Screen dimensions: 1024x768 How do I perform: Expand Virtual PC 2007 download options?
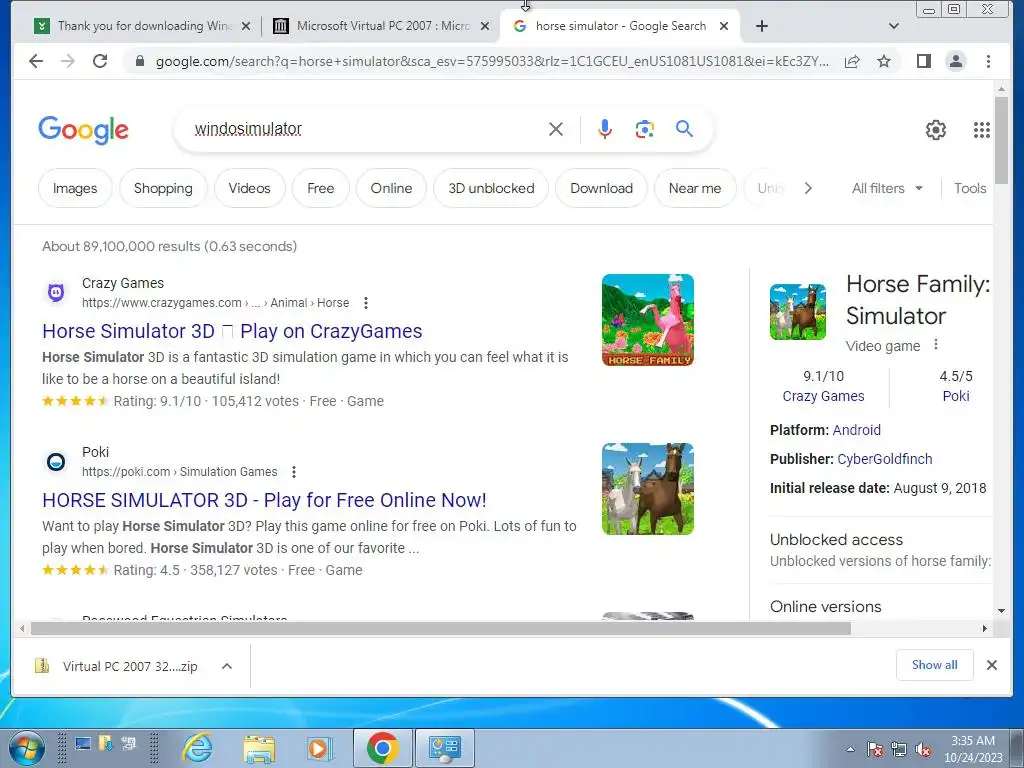[227, 666]
